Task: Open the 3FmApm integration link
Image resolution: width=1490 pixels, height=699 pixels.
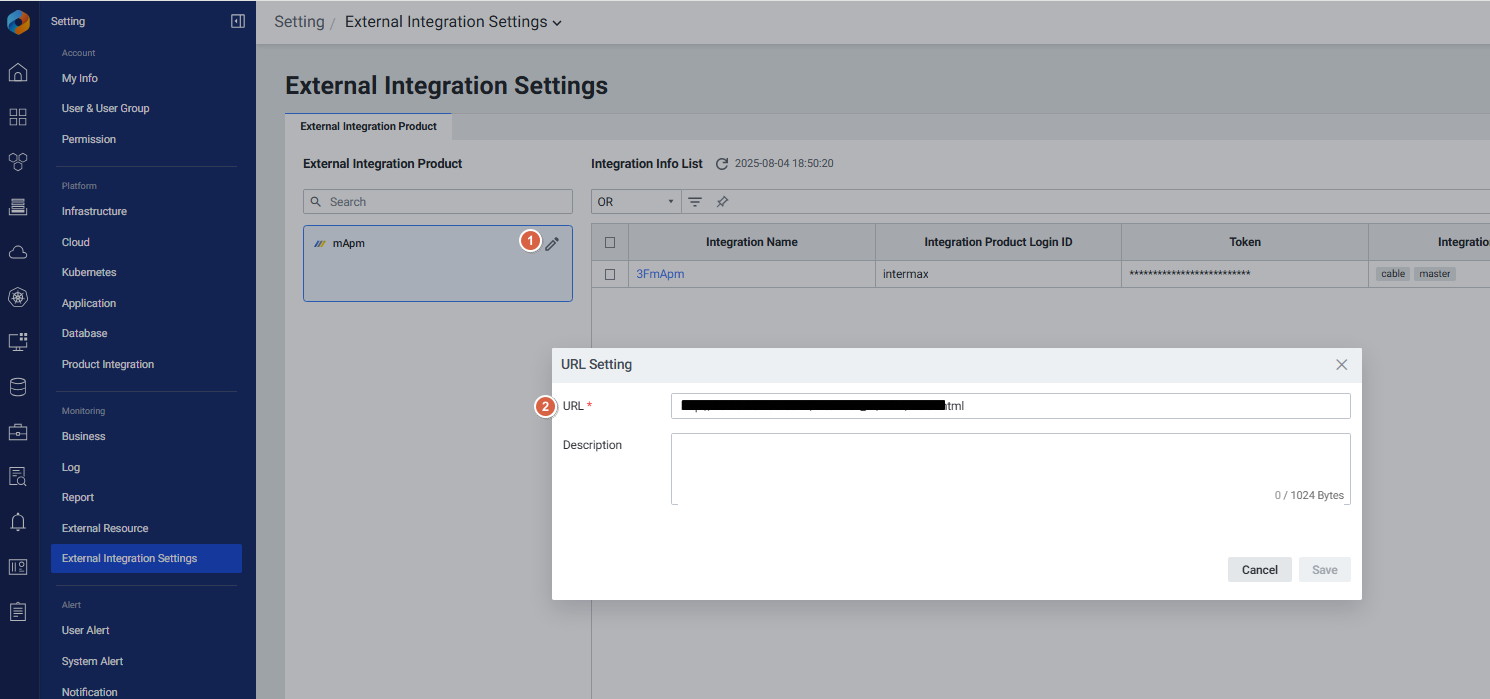Action: click(x=660, y=274)
